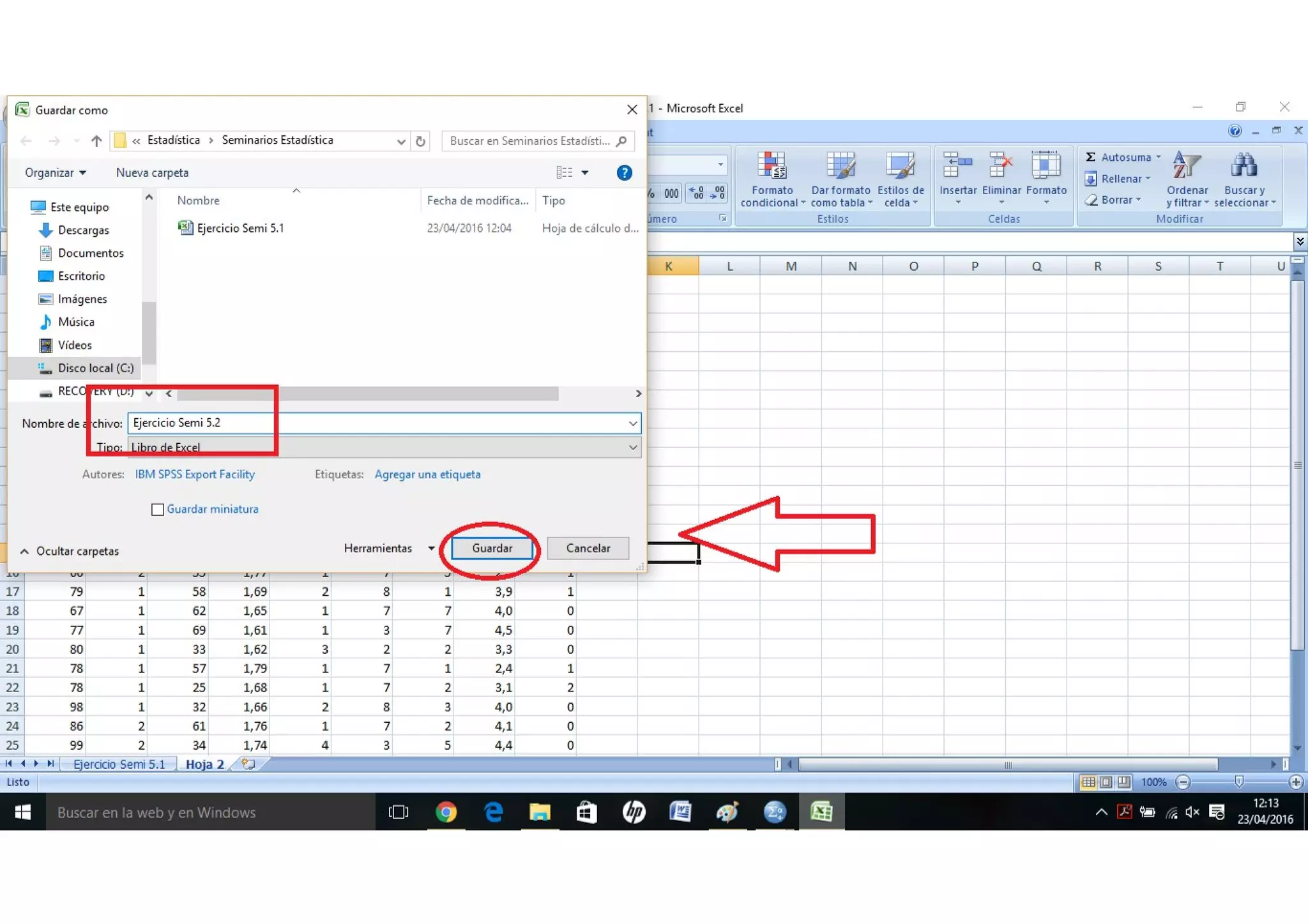Click the increase decimals icon
This screenshot has height=924, width=1308.
696,193
